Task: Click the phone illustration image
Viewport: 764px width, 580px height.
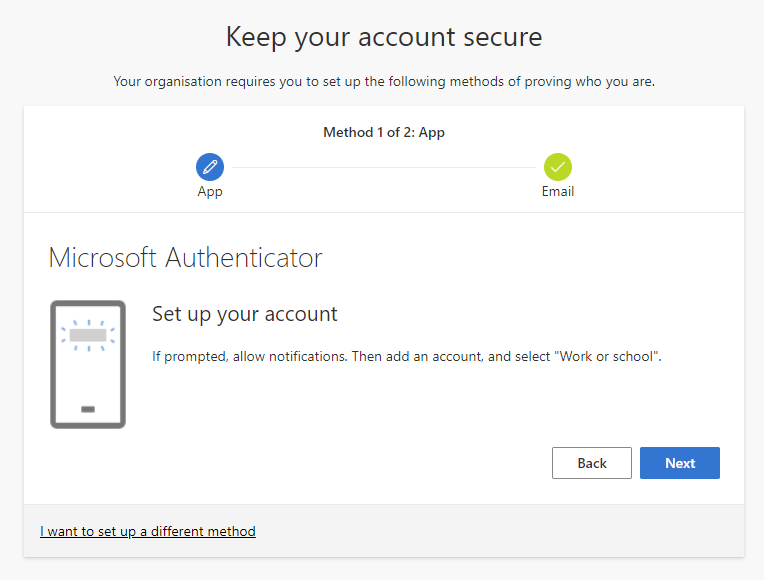Action: point(88,365)
